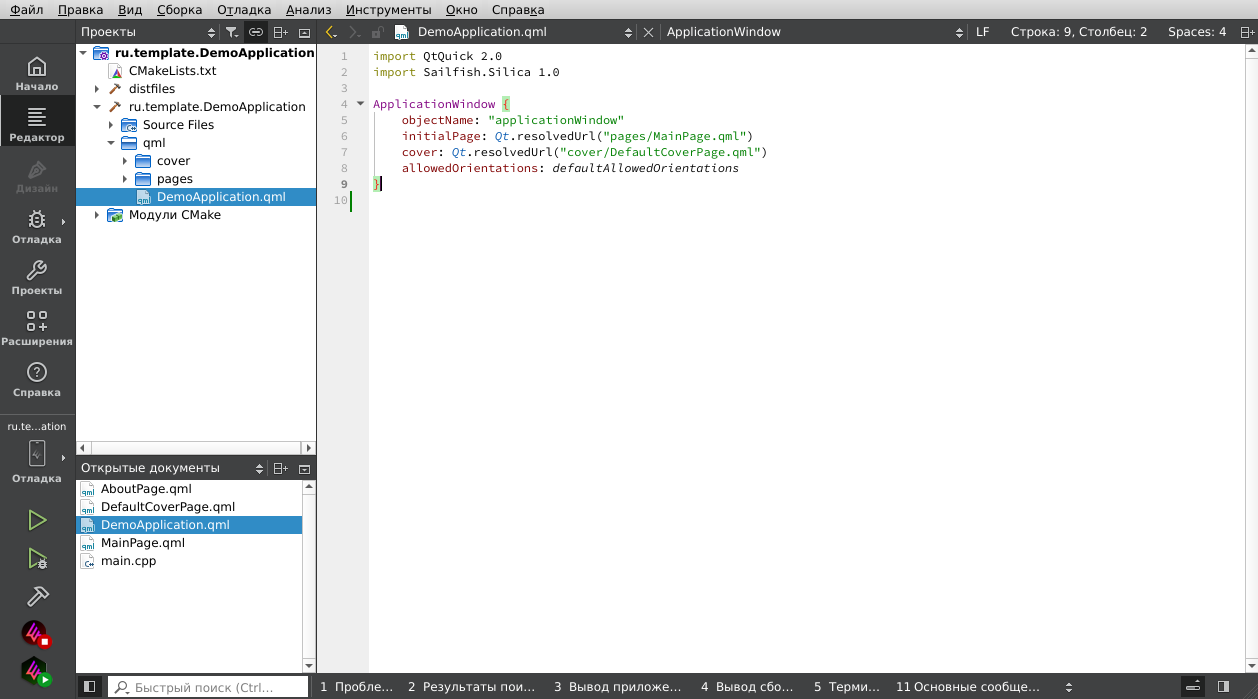
Task: Open Расширения extensions mode
Action: [37, 328]
